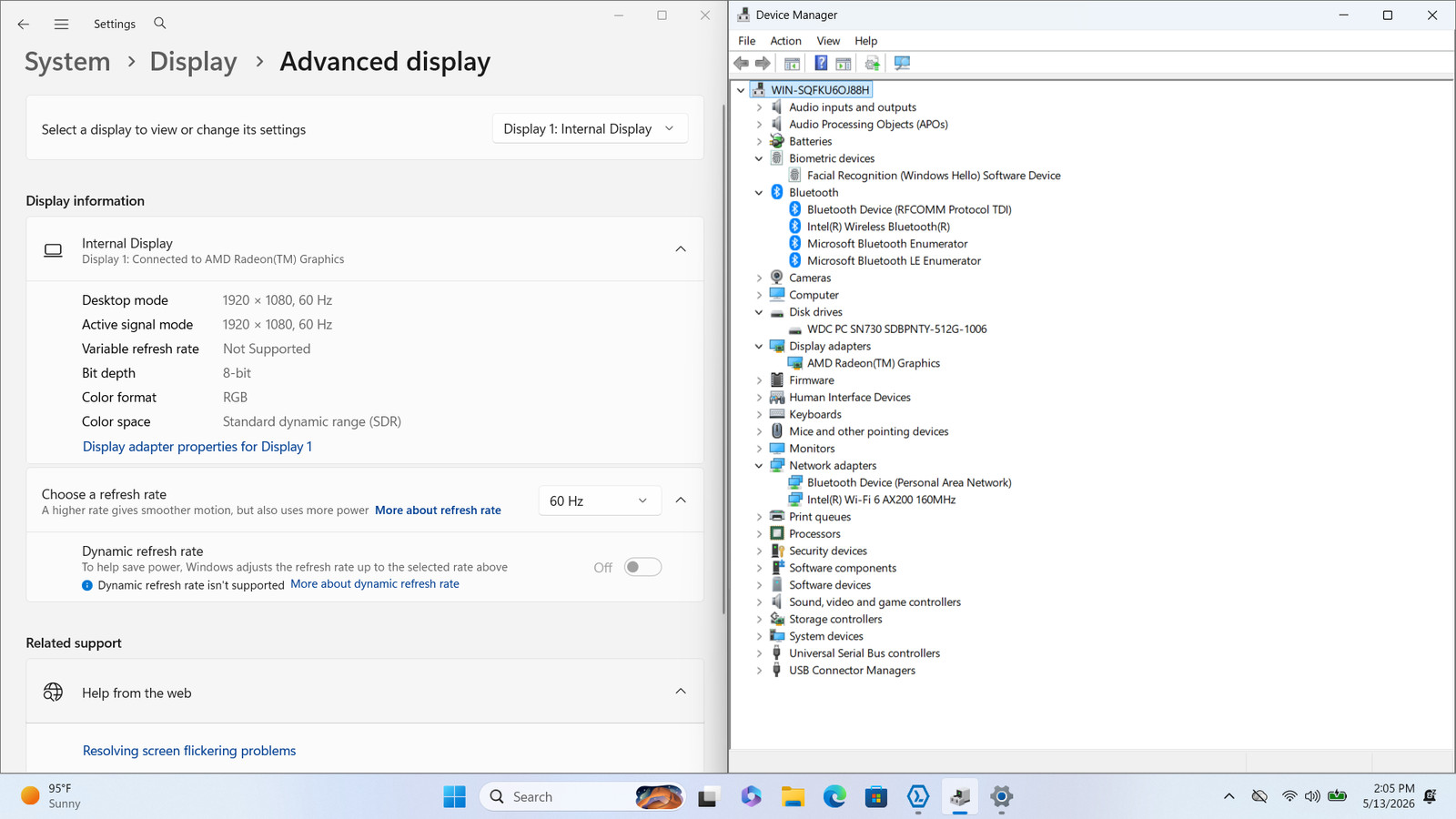Click the Settings window vertical scrollbar
The width and height of the screenshot is (1456, 819).
[x=723, y=359]
